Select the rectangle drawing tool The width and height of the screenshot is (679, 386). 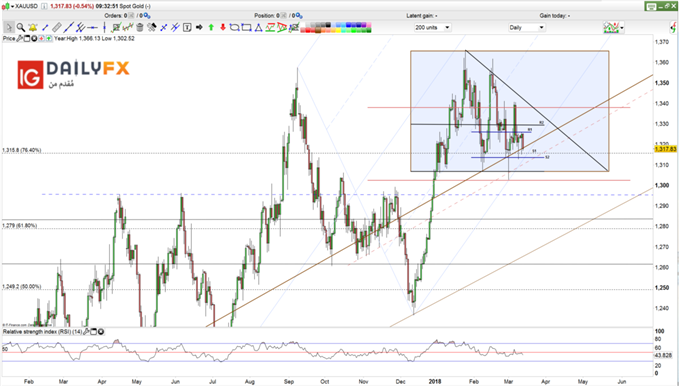[x=246, y=27]
